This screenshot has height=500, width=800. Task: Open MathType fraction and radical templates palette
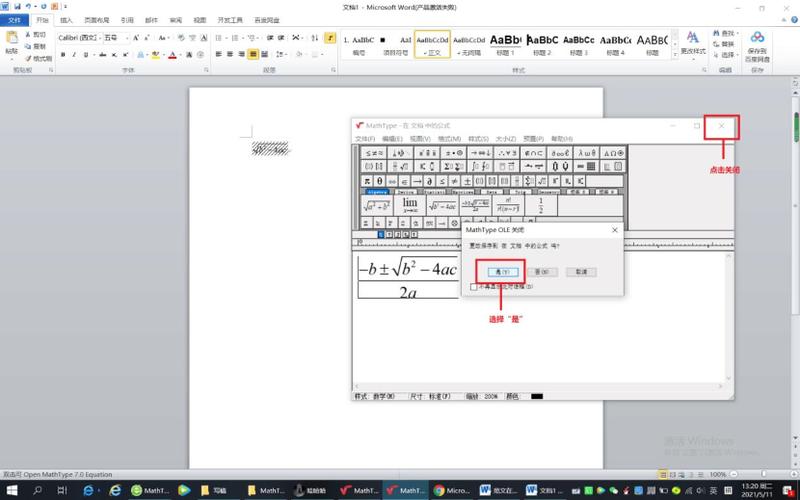click(400, 166)
